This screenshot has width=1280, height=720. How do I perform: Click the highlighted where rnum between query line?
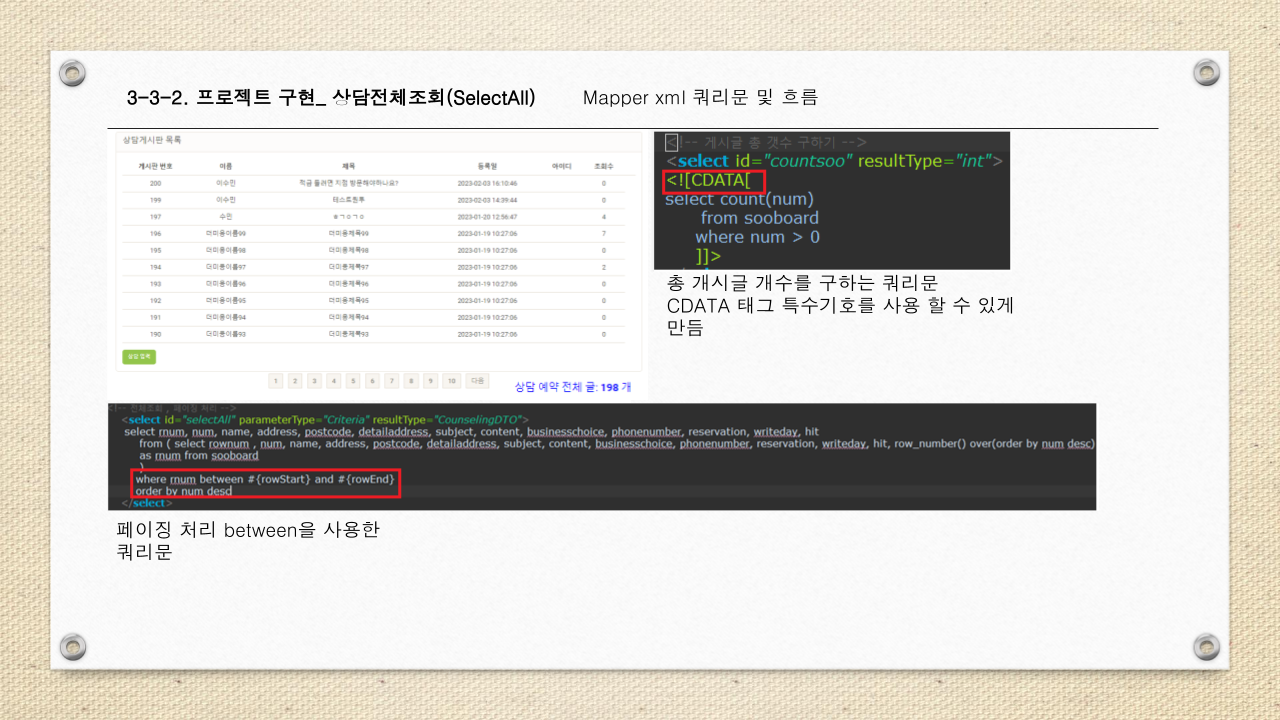pos(265,481)
